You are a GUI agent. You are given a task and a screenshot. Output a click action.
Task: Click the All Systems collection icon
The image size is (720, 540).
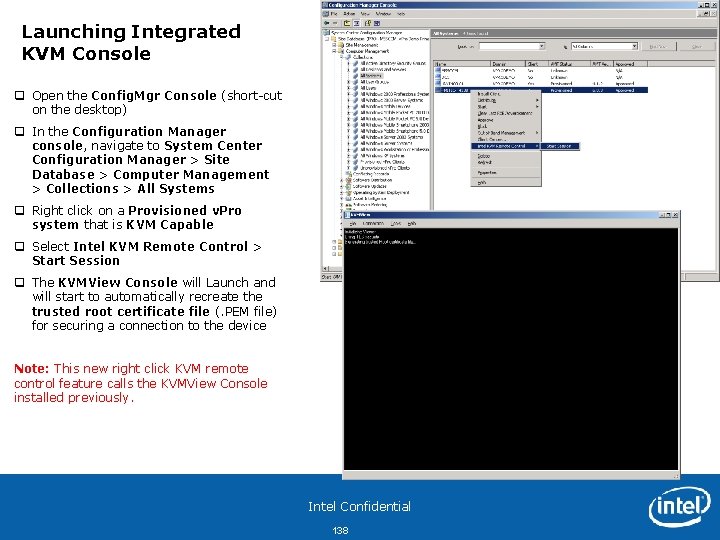[x=356, y=76]
